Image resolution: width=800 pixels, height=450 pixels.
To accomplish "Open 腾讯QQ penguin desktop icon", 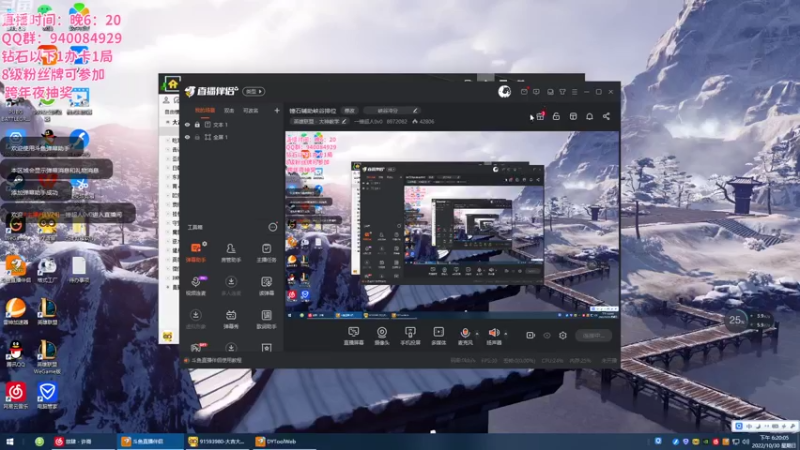I will click(x=16, y=354).
